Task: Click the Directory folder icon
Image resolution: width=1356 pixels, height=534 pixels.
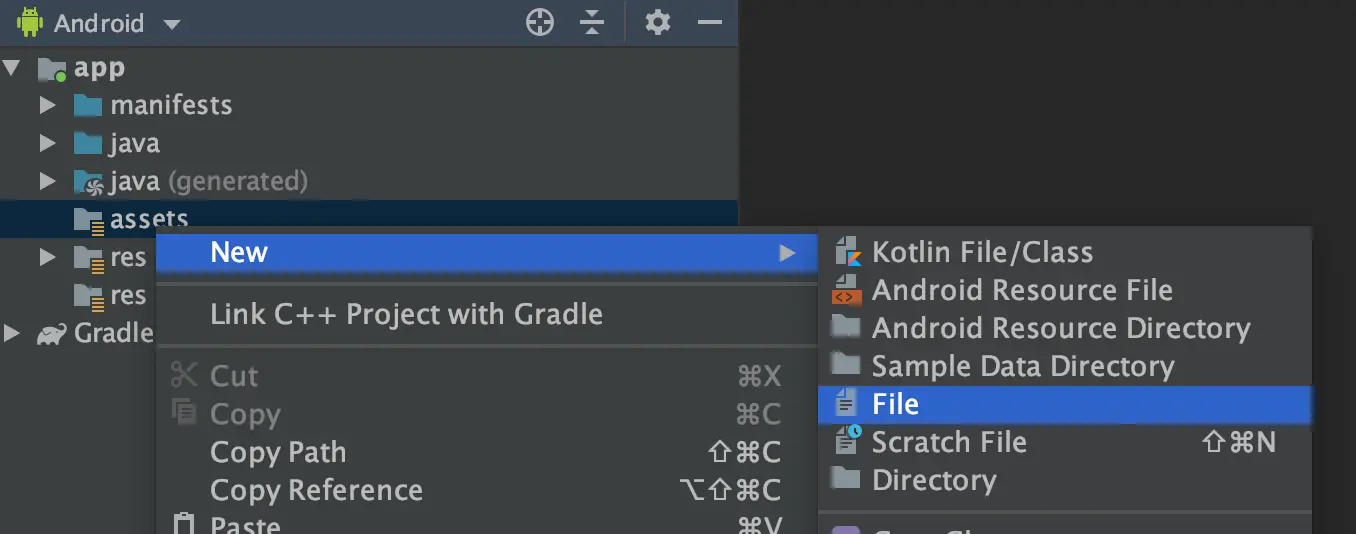Action: (846, 478)
